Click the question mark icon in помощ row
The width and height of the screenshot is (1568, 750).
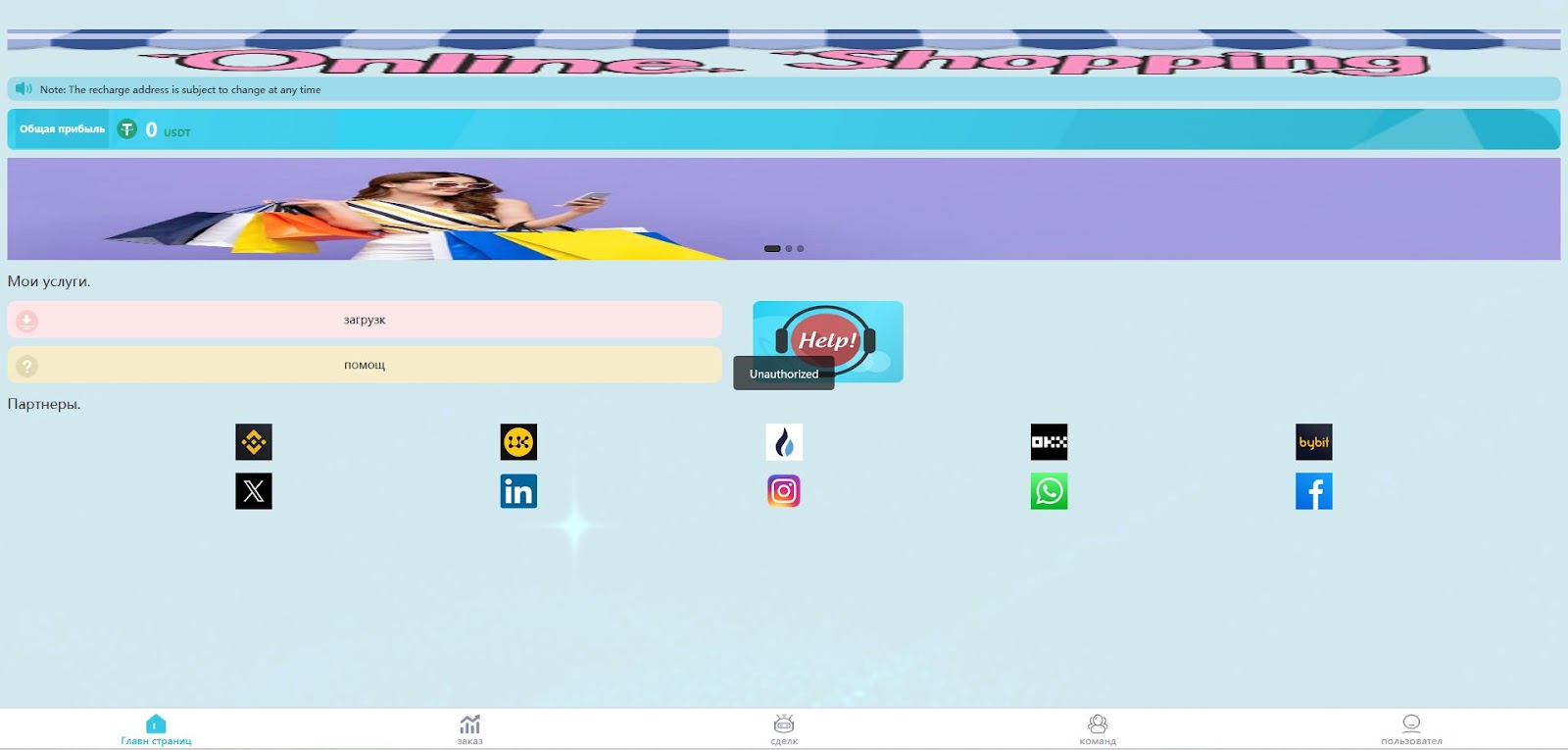coord(27,366)
